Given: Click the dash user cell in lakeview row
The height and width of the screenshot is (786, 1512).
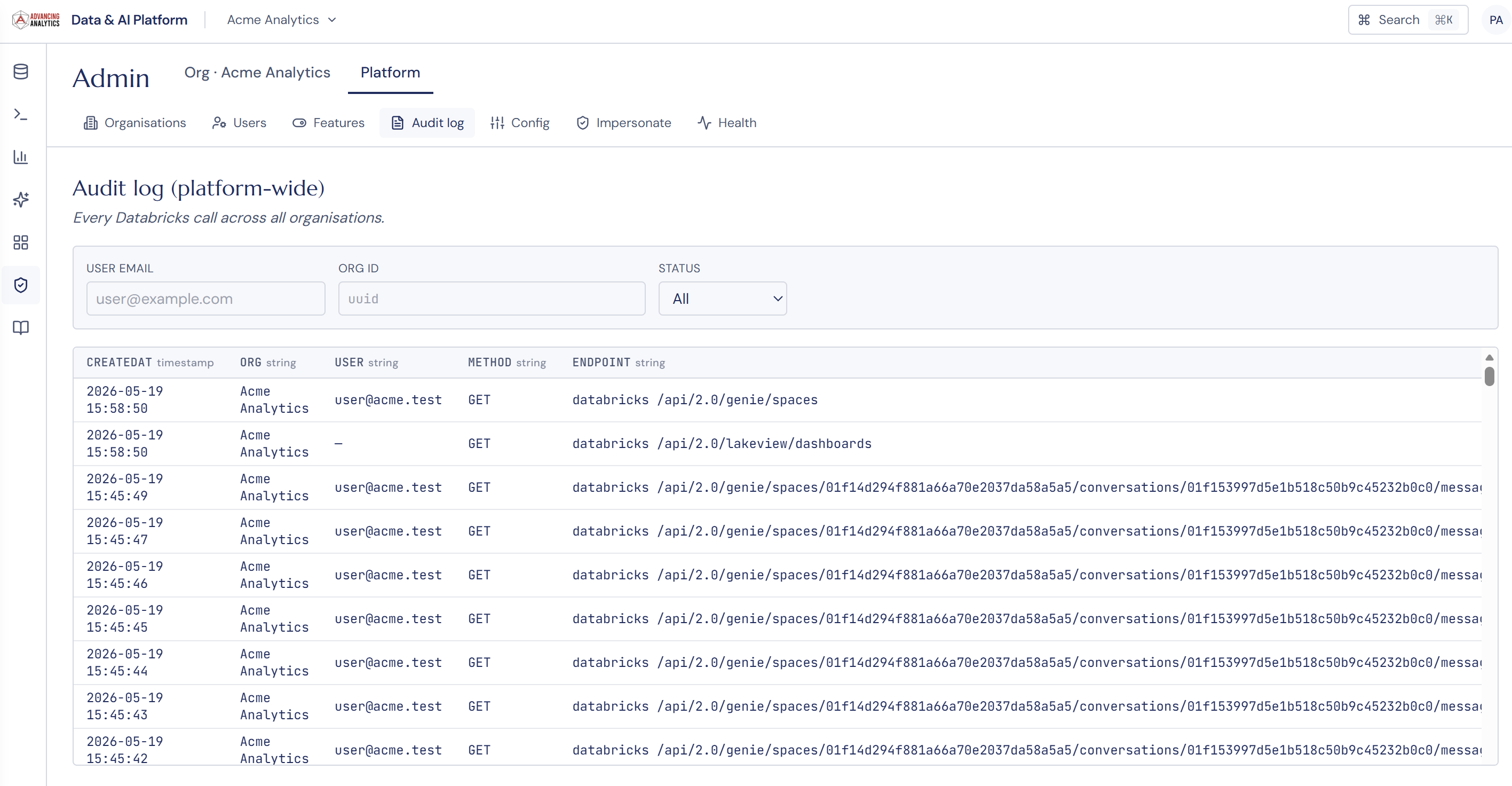Looking at the screenshot, I should pos(339,444).
